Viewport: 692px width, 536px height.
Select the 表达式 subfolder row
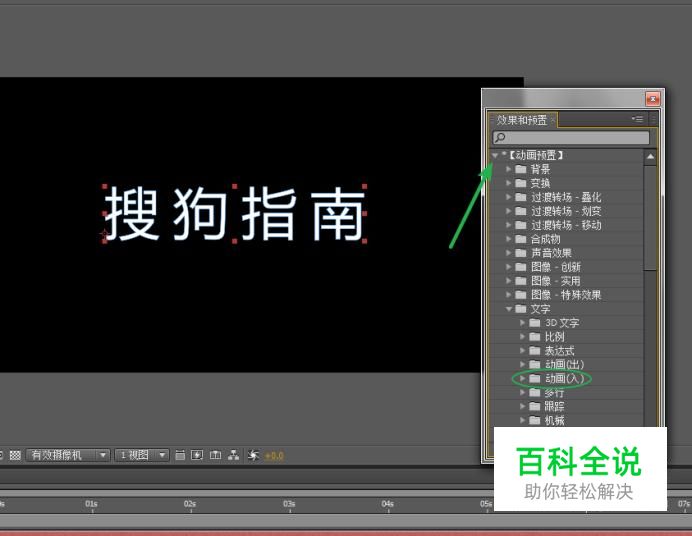pos(566,351)
